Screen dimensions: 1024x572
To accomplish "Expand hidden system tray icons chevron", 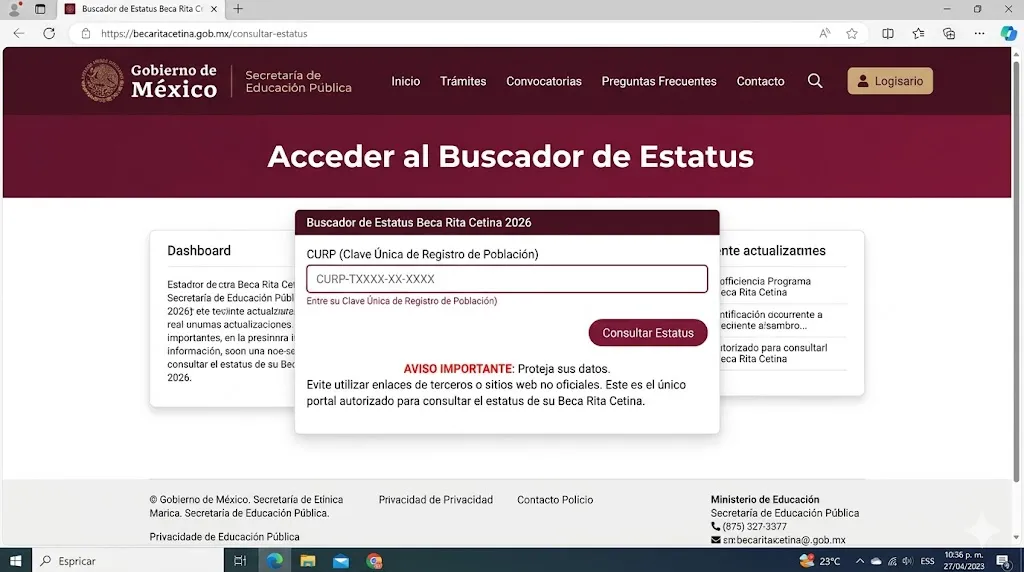I will (859, 561).
